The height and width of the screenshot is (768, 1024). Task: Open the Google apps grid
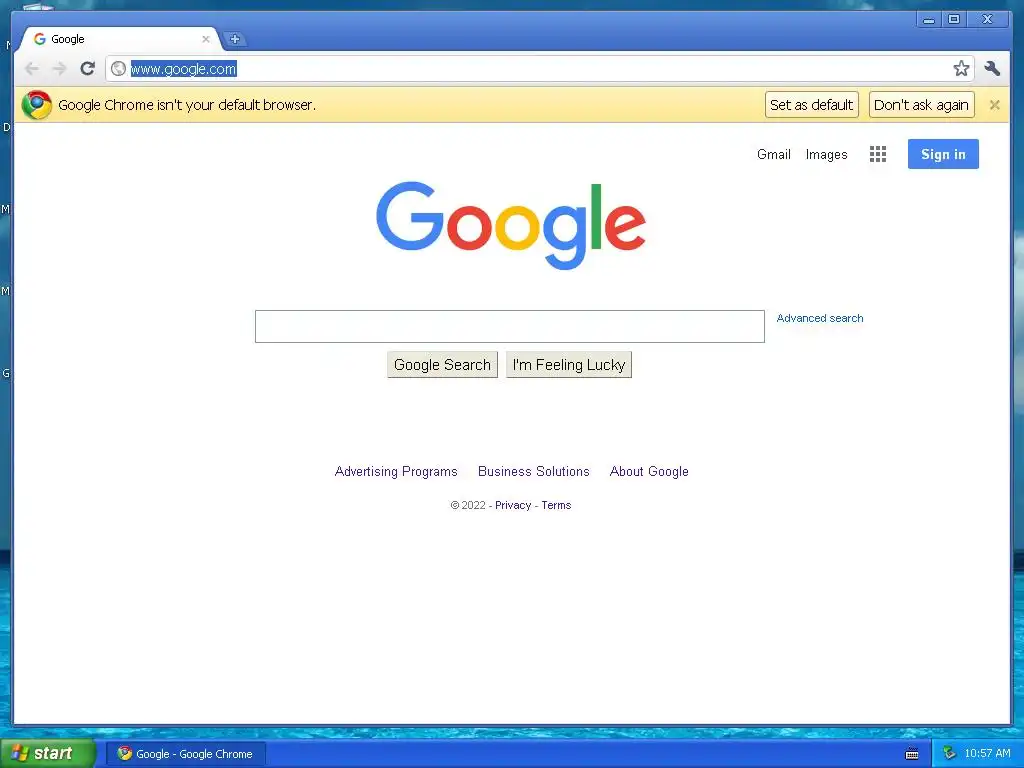coord(878,154)
